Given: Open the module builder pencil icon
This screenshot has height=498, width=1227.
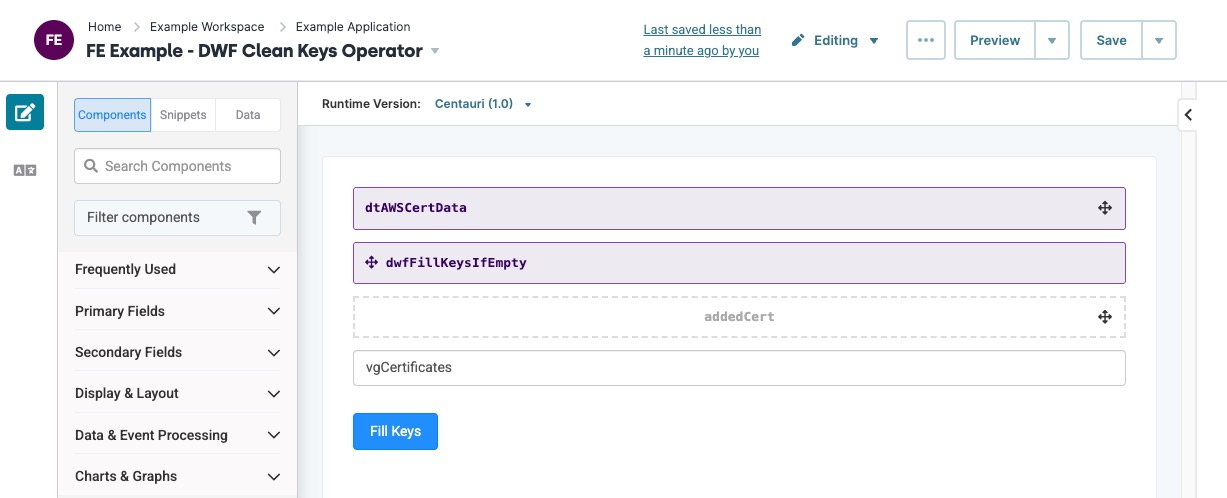Looking at the screenshot, I should pyautogui.click(x=25, y=112).
